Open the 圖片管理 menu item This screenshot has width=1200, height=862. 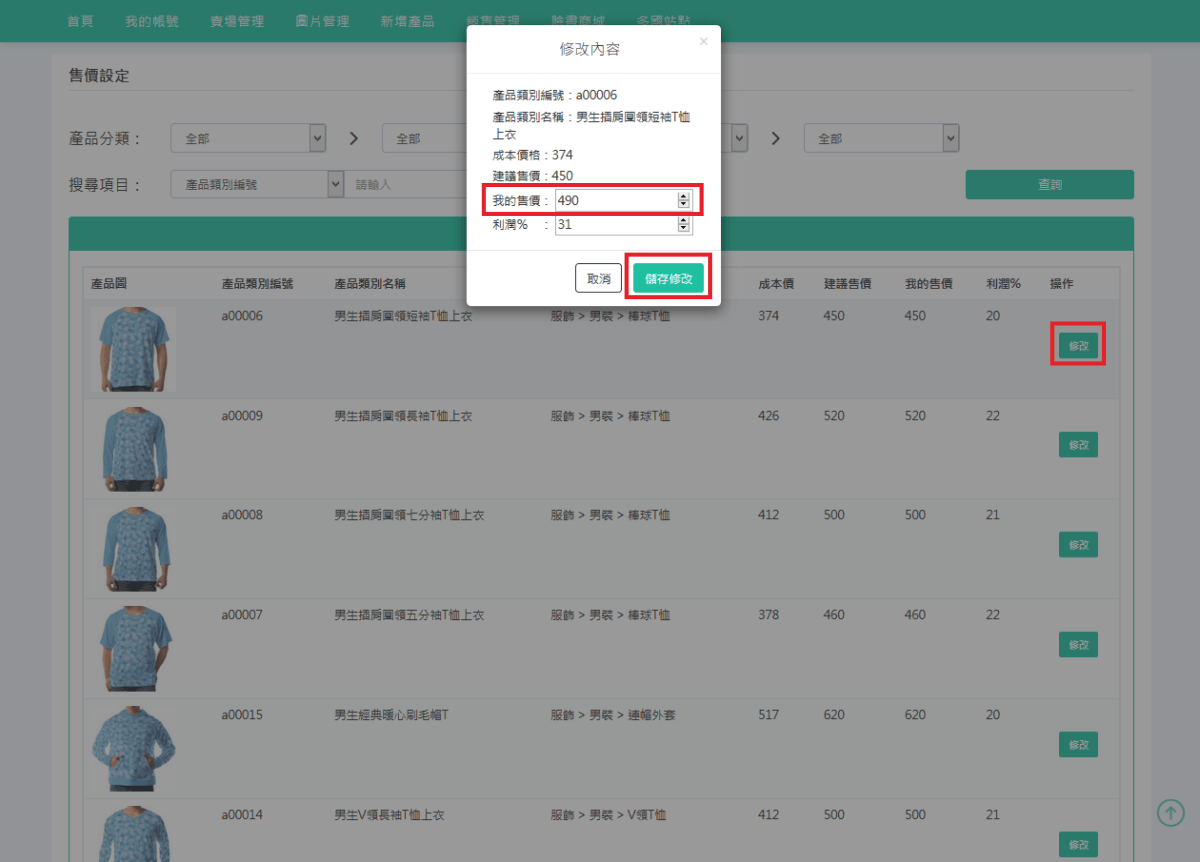pos(322,20)
